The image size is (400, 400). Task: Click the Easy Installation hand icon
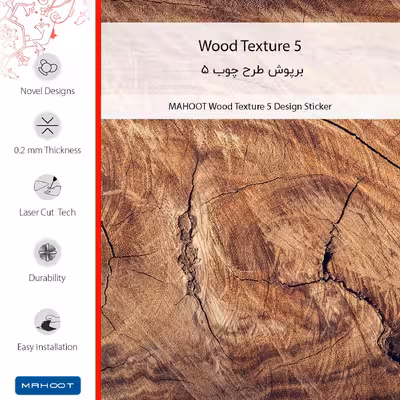(x=47, y=321)
